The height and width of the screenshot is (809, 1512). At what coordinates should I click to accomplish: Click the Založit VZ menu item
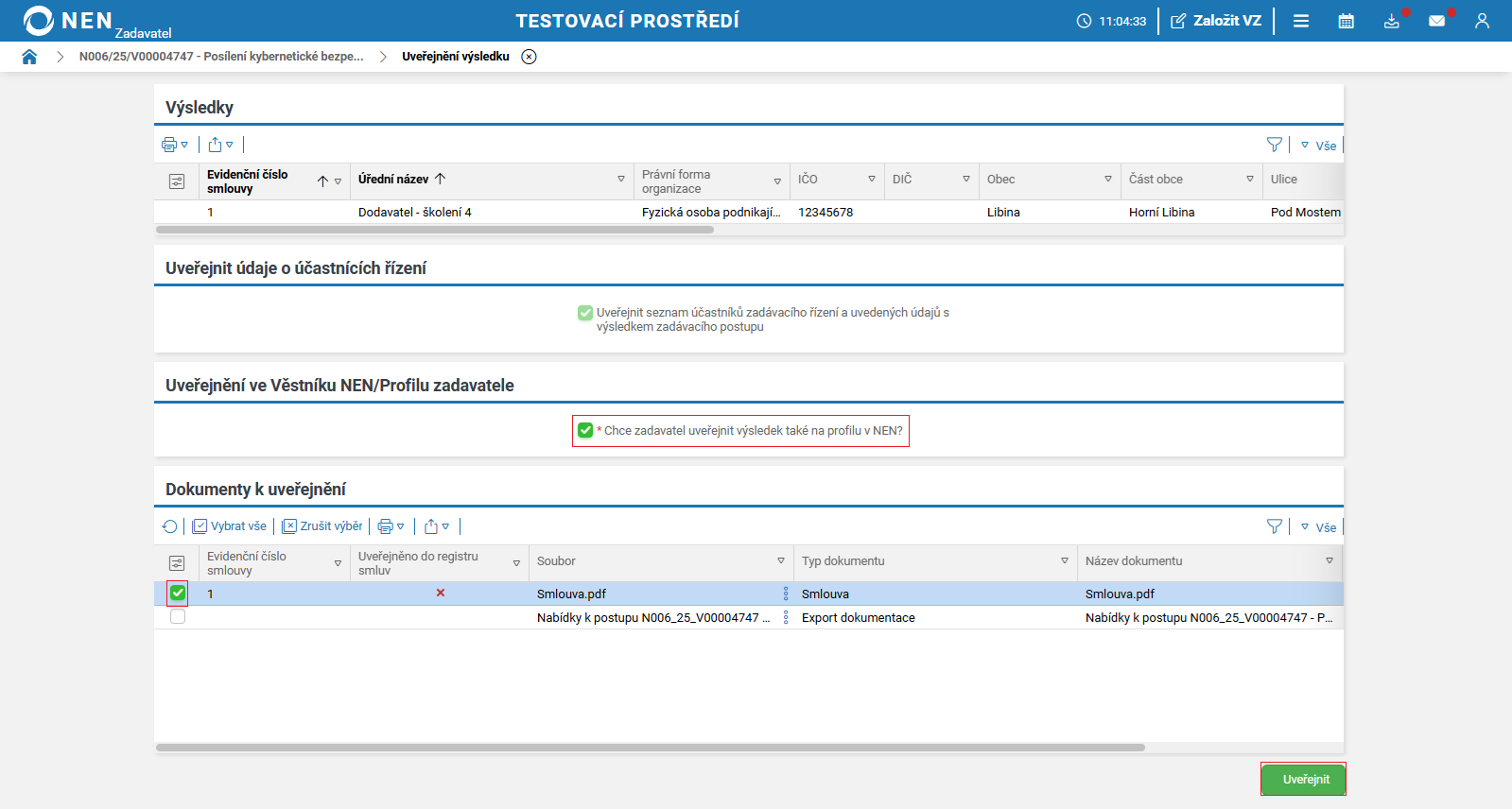1216,21
